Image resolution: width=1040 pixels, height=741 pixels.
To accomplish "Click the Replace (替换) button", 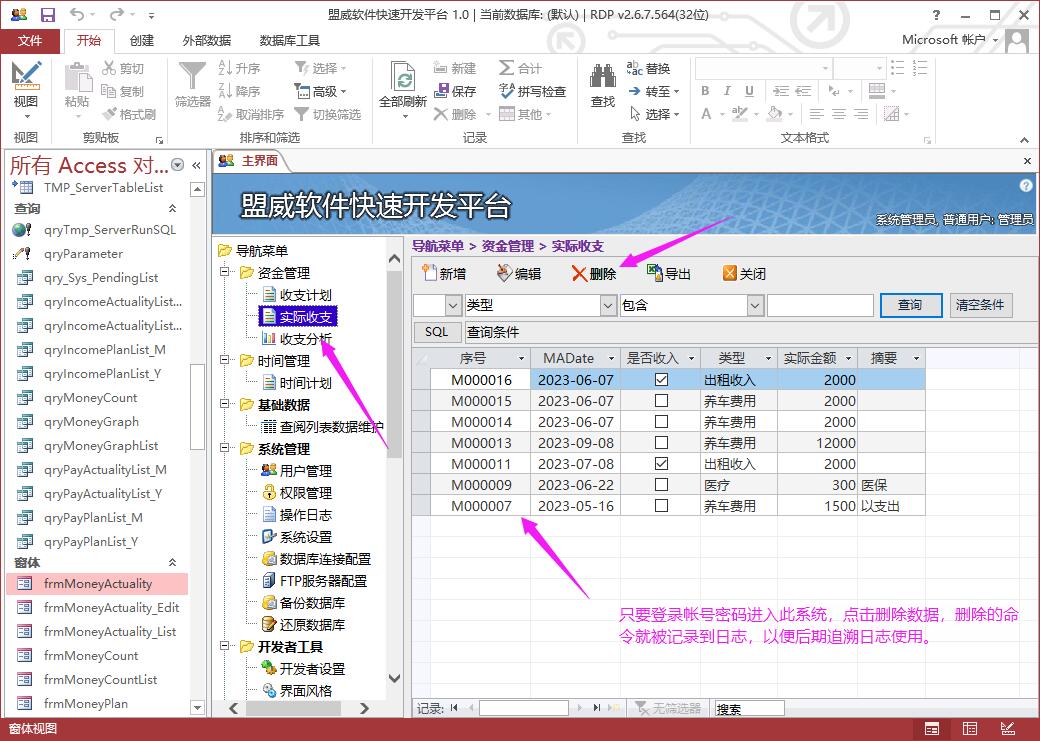I will [648, 68].
